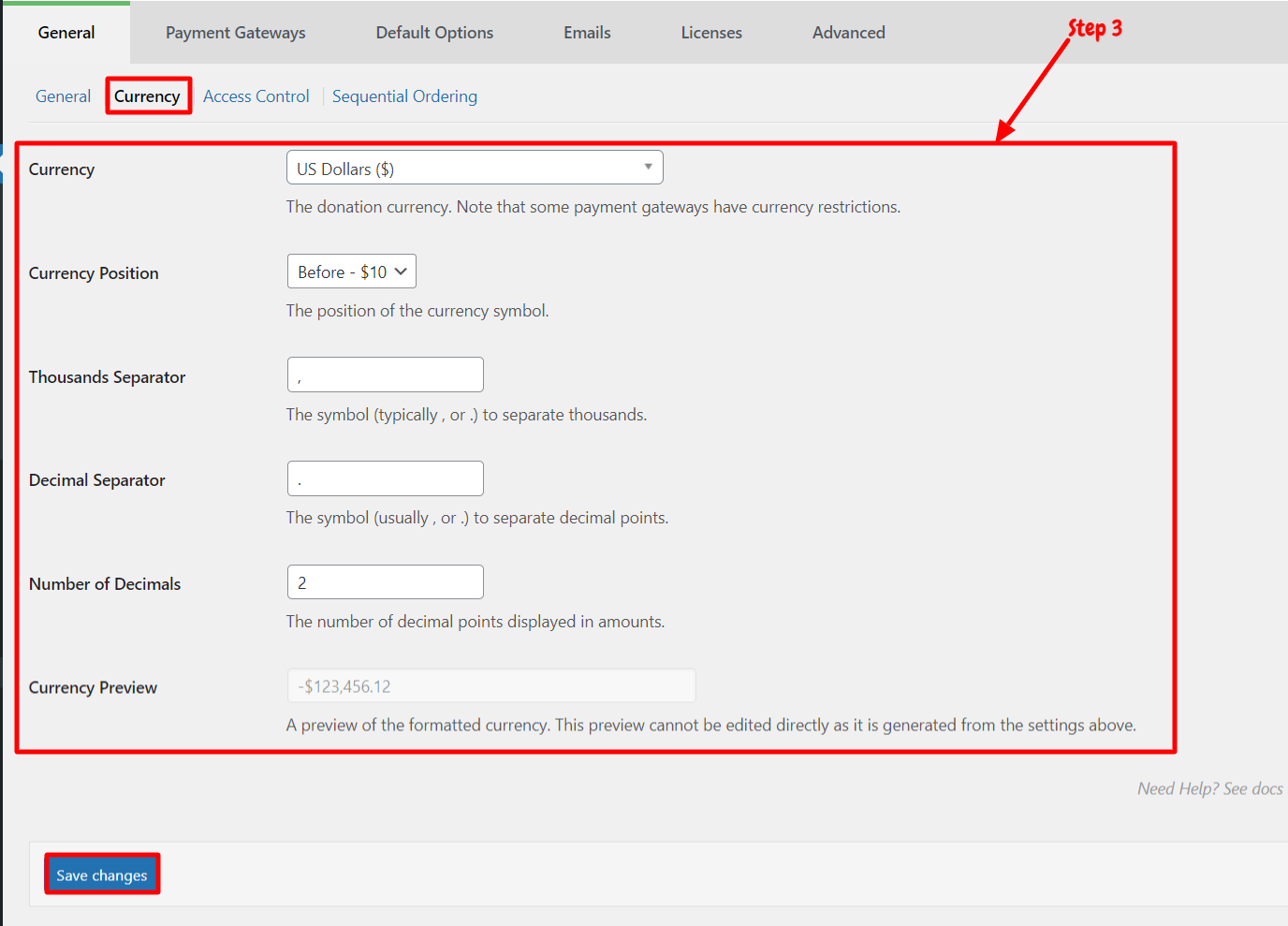Click the 'to separate thousands' description
The width and height of the screenshot is (1288, 926).
tap(467, 415)
